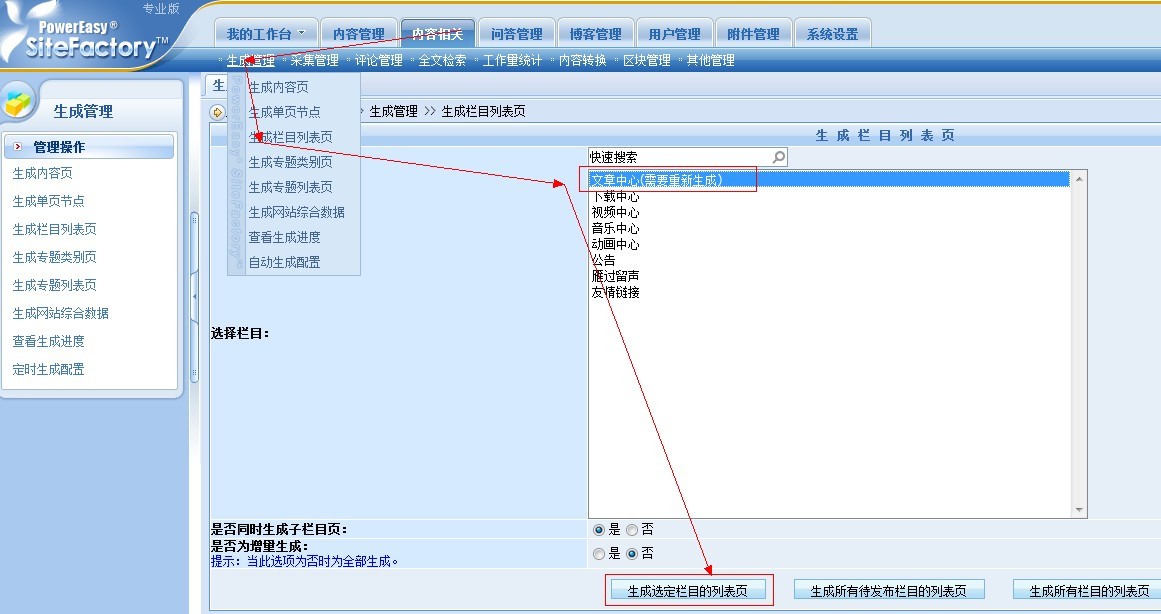Switch to the 内容管理 tab
Viewport: 1161px width, 614px height.
click(x=358, y=34)
